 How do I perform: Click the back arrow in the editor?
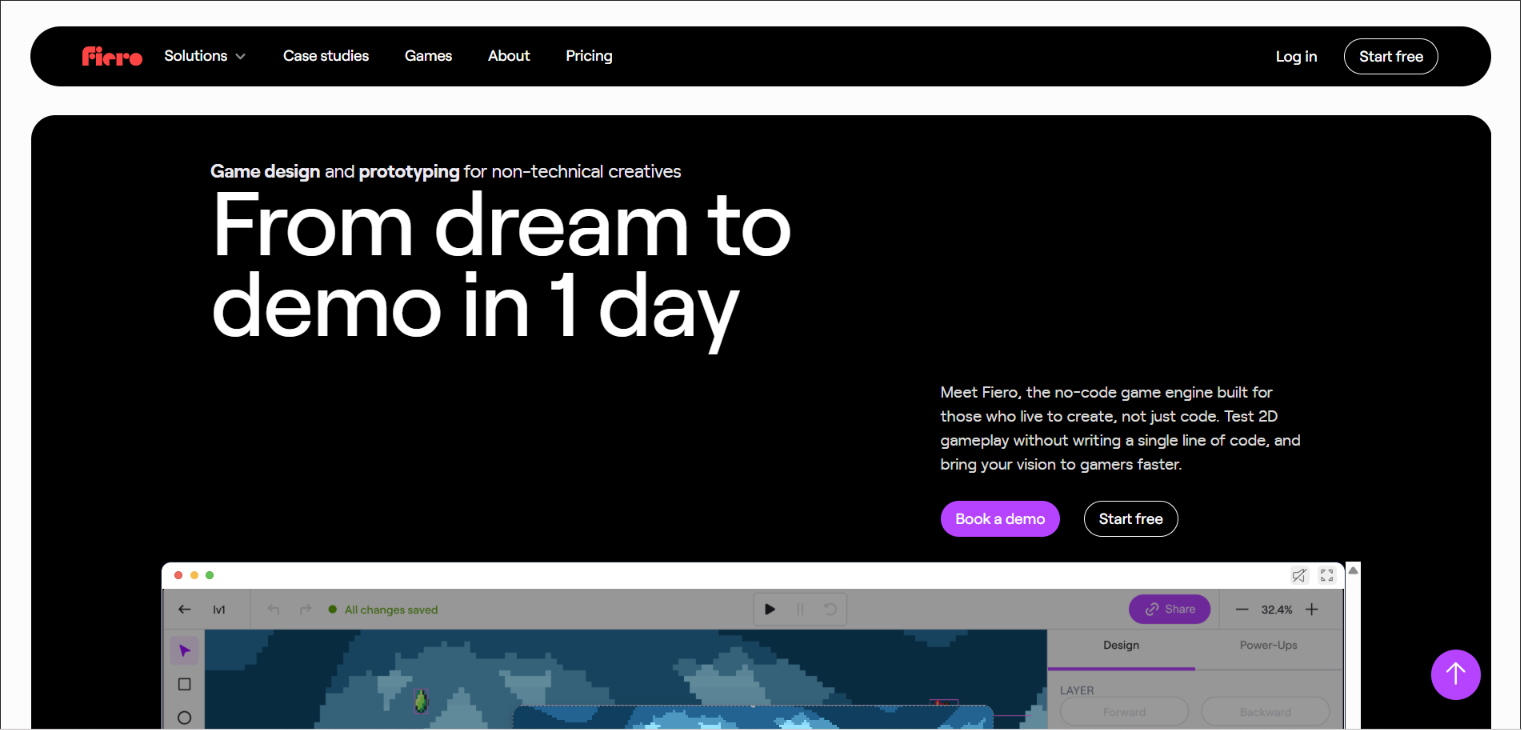[x=184, y=609]
